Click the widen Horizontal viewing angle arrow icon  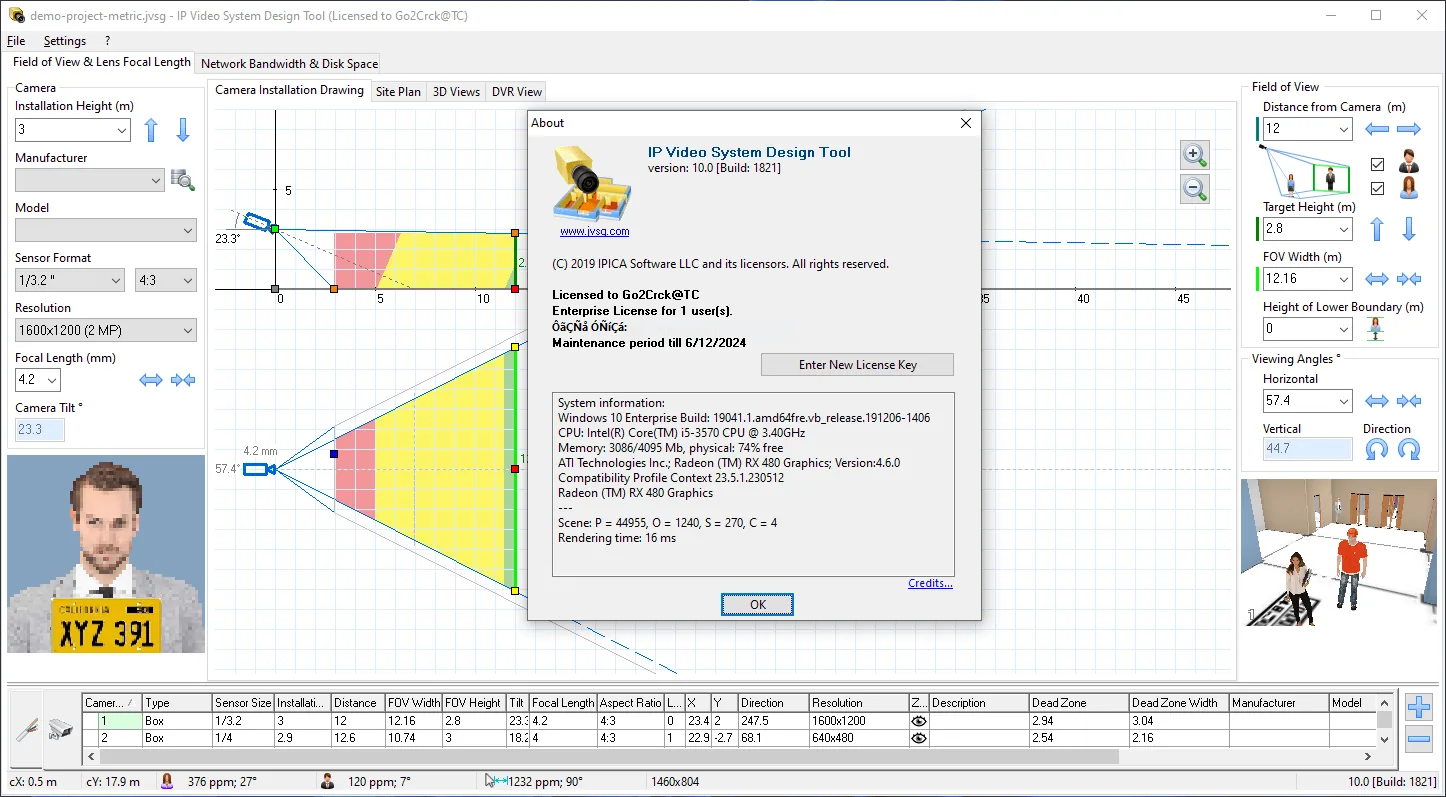coord(1377,401)
